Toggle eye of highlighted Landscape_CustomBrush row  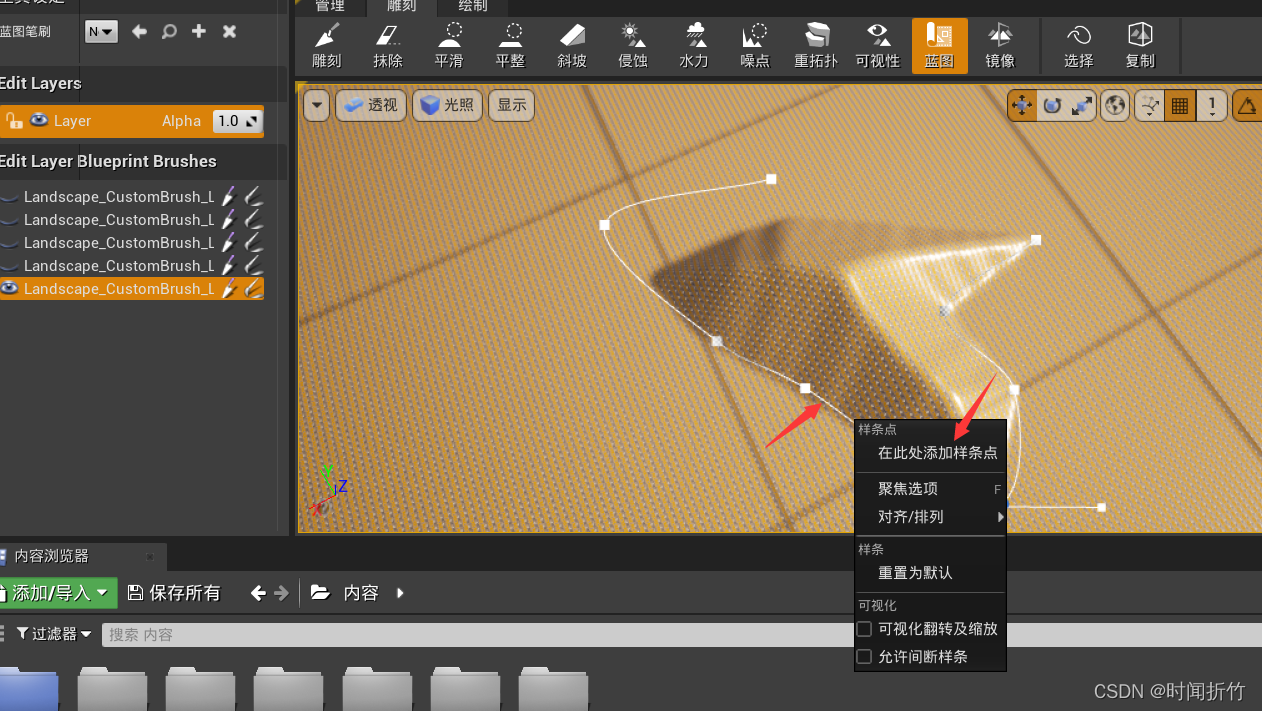10,288
